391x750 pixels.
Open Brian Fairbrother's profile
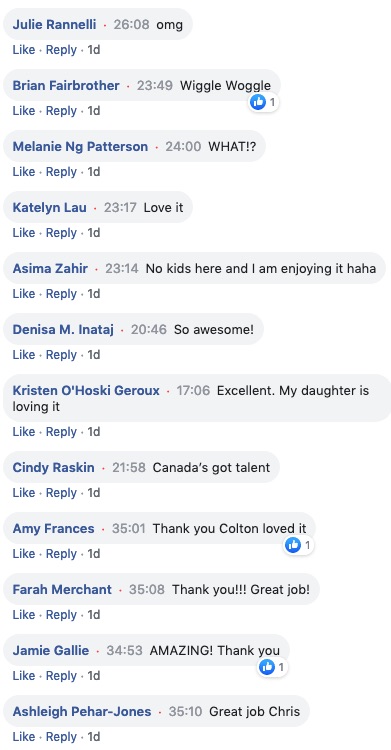pyautogui.click(x=66, y=86)
